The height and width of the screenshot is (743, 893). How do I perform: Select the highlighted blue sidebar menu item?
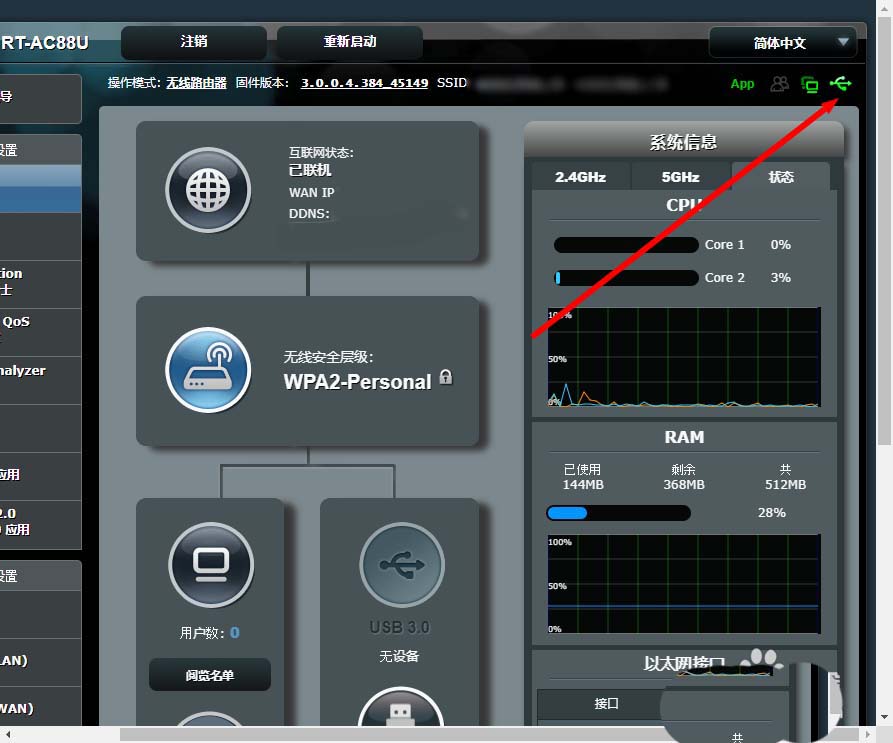[40, 189]
